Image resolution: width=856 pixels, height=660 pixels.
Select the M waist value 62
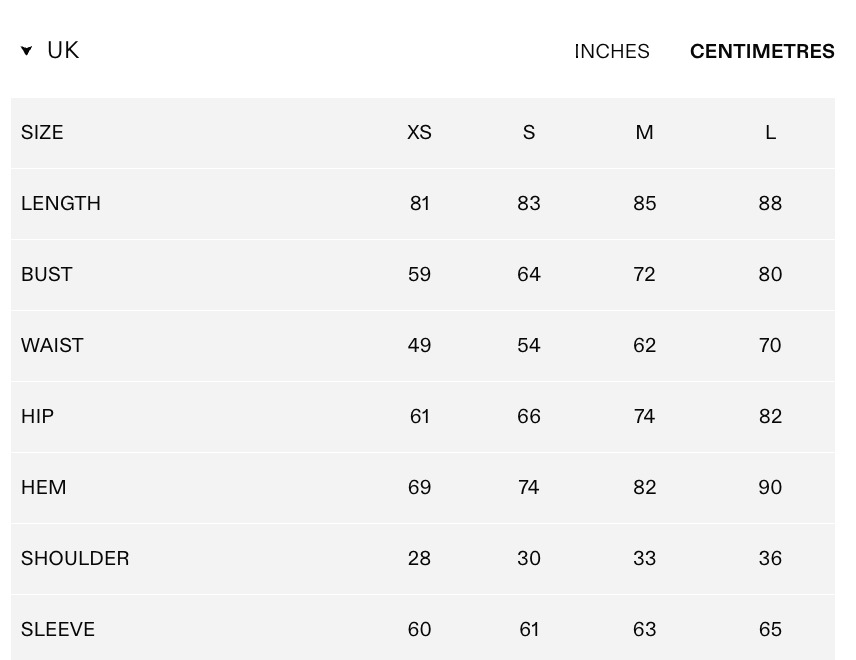644,345
